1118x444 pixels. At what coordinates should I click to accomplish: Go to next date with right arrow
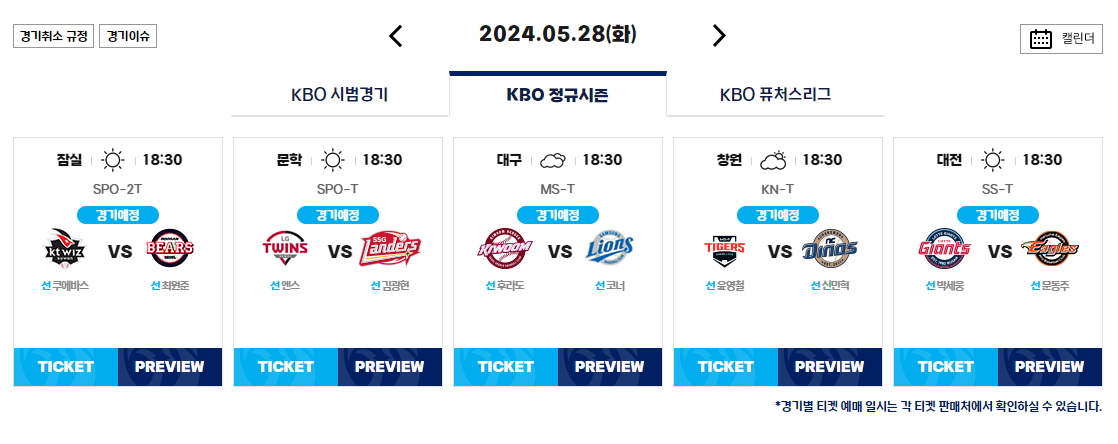pos(719,36)
